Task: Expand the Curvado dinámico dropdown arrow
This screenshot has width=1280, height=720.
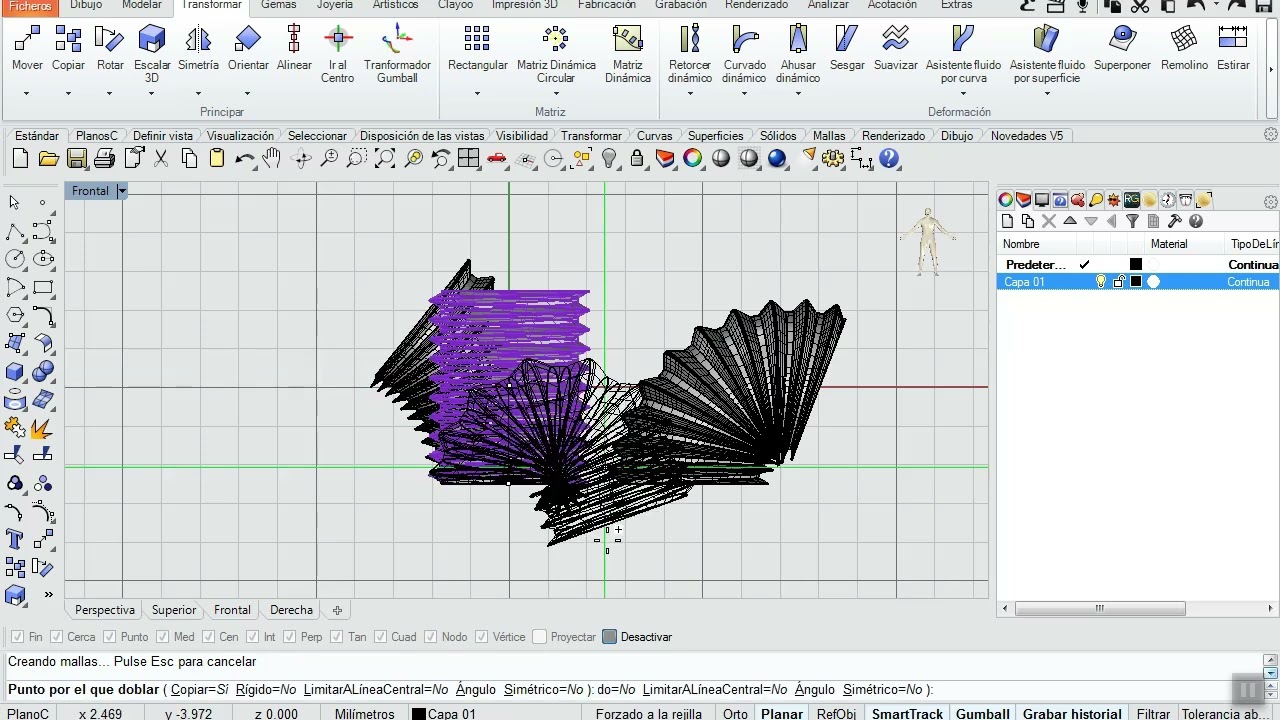Action: pos(744,94)
